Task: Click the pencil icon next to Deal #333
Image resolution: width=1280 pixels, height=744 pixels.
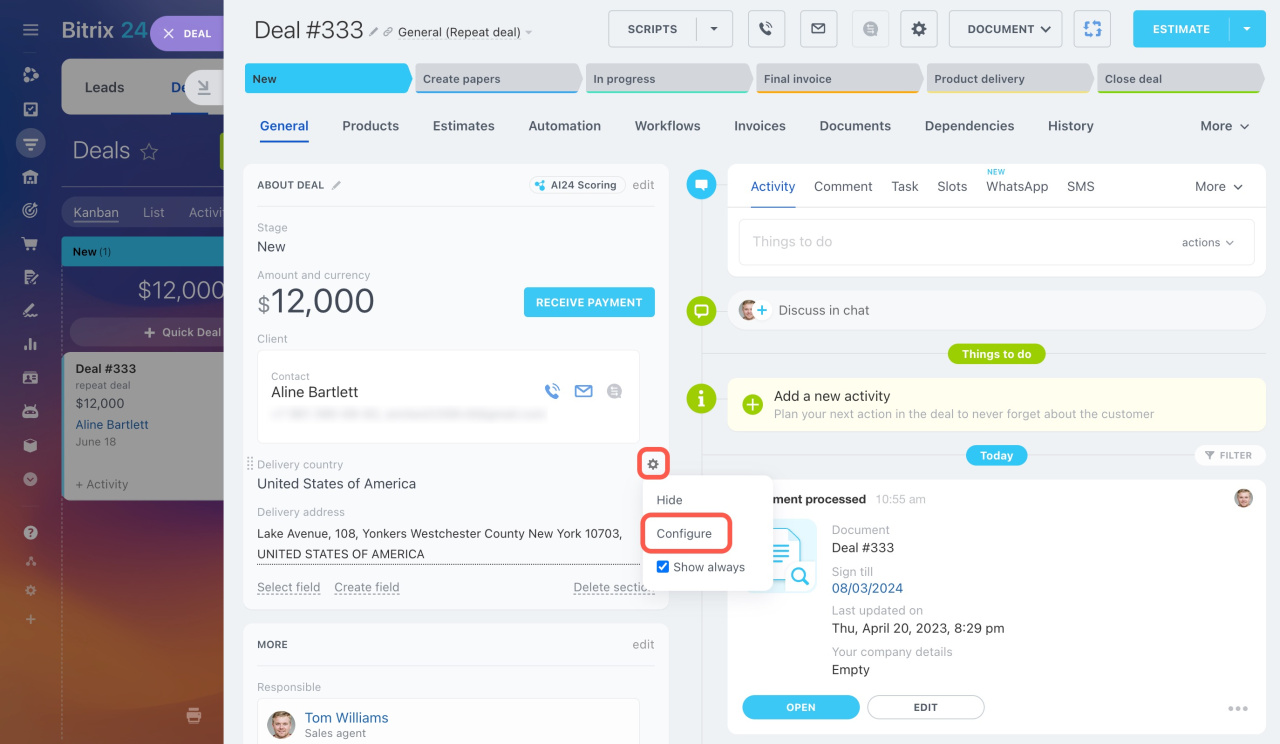Action: (374, 32)
